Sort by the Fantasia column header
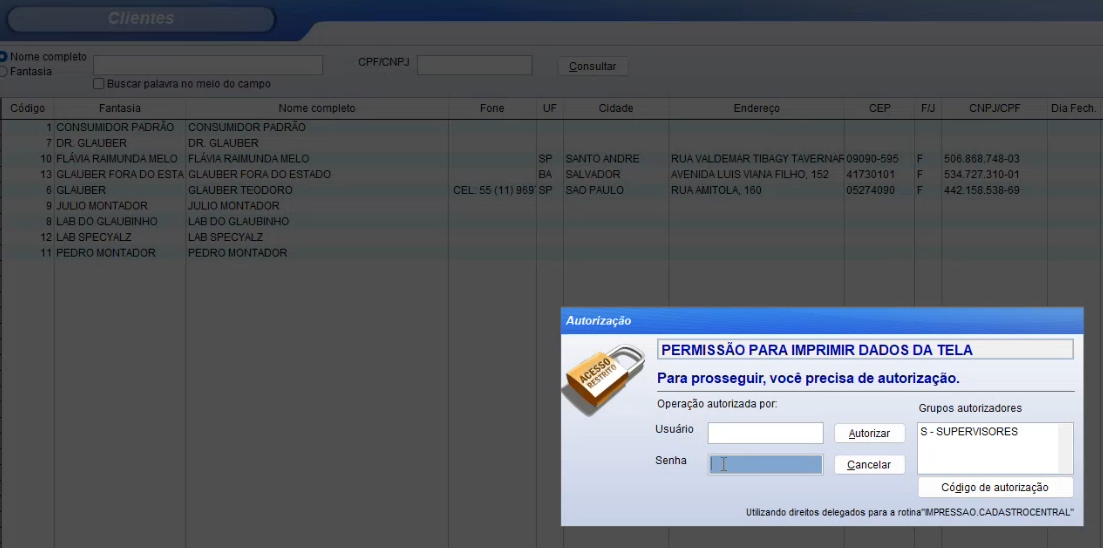Image resolution: width=1103 pixels, height=548 pixels. (x=120, y=108)
